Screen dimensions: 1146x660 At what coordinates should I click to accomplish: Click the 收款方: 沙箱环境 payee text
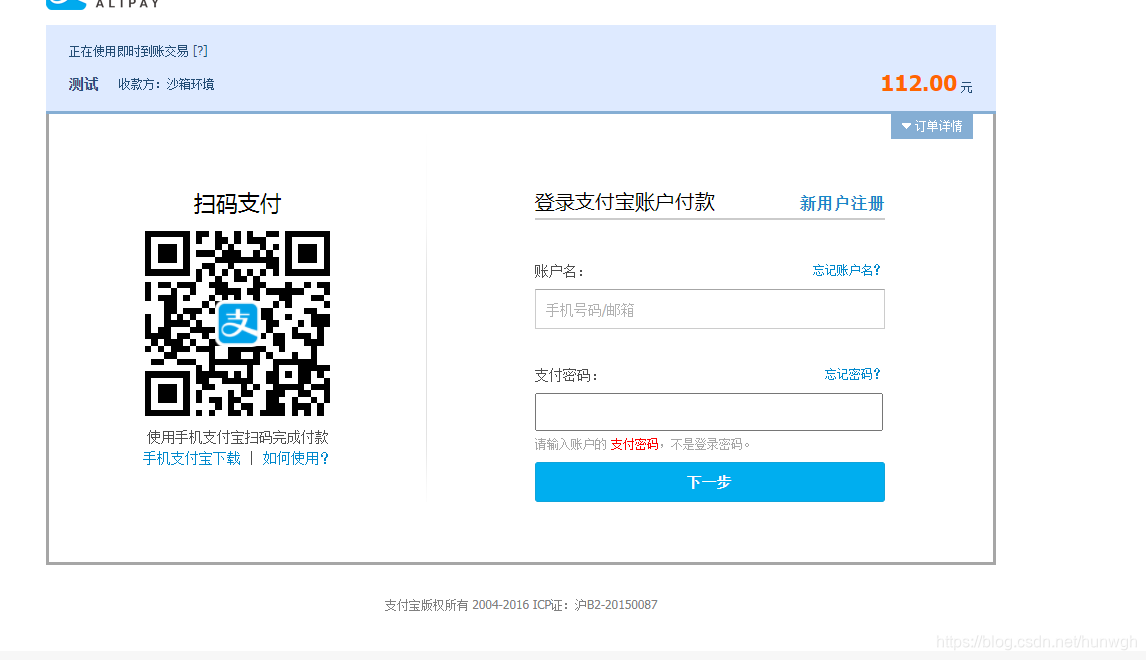pos(166,84)
